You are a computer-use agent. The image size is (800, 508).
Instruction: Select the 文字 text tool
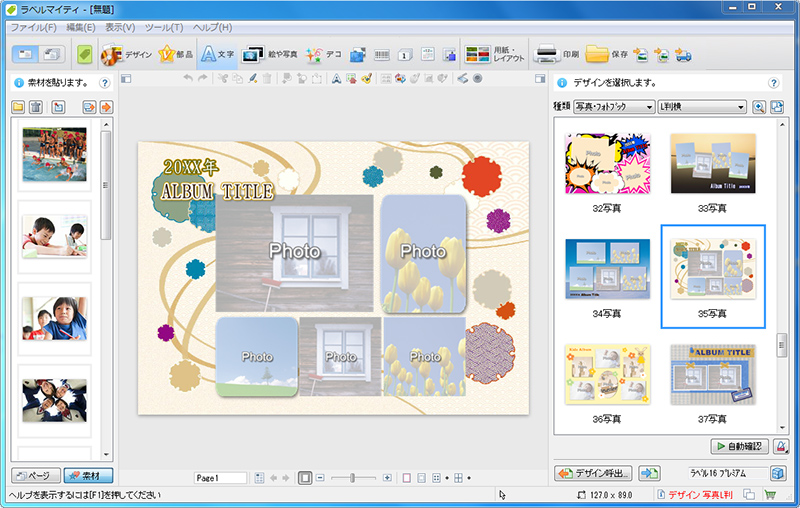(x=216, y=54)
